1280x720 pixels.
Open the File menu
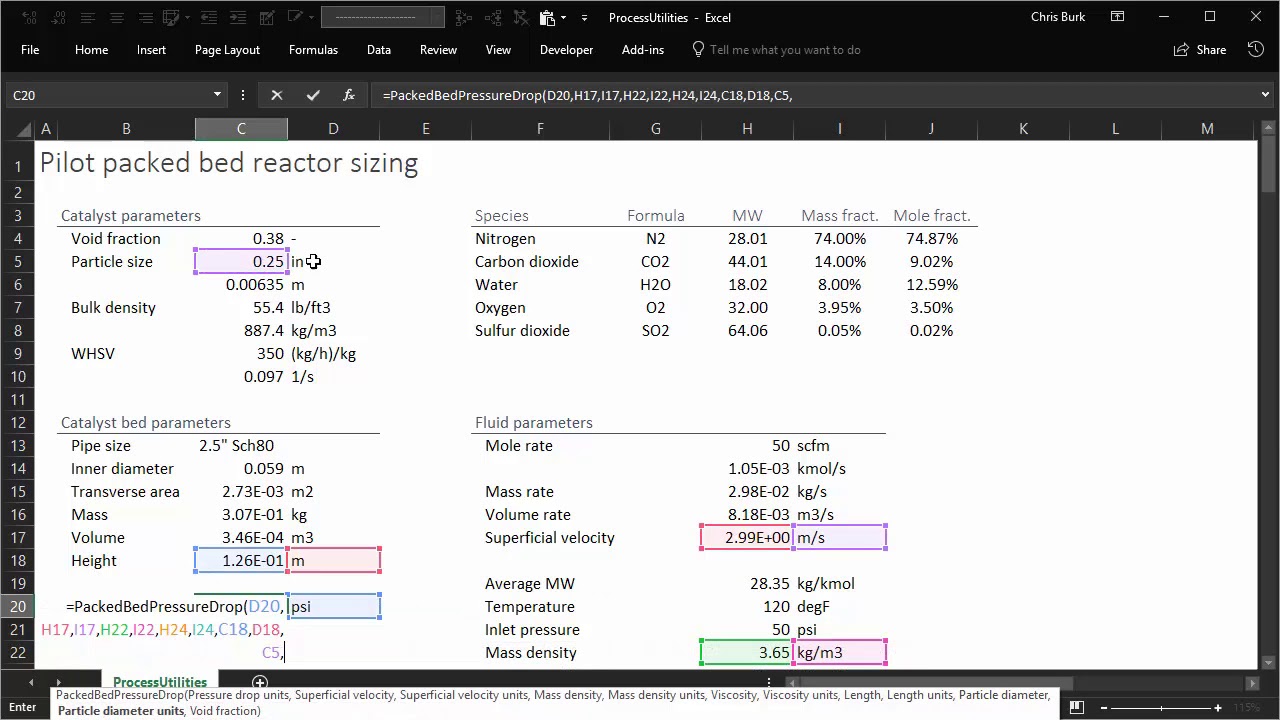point(30,50)
